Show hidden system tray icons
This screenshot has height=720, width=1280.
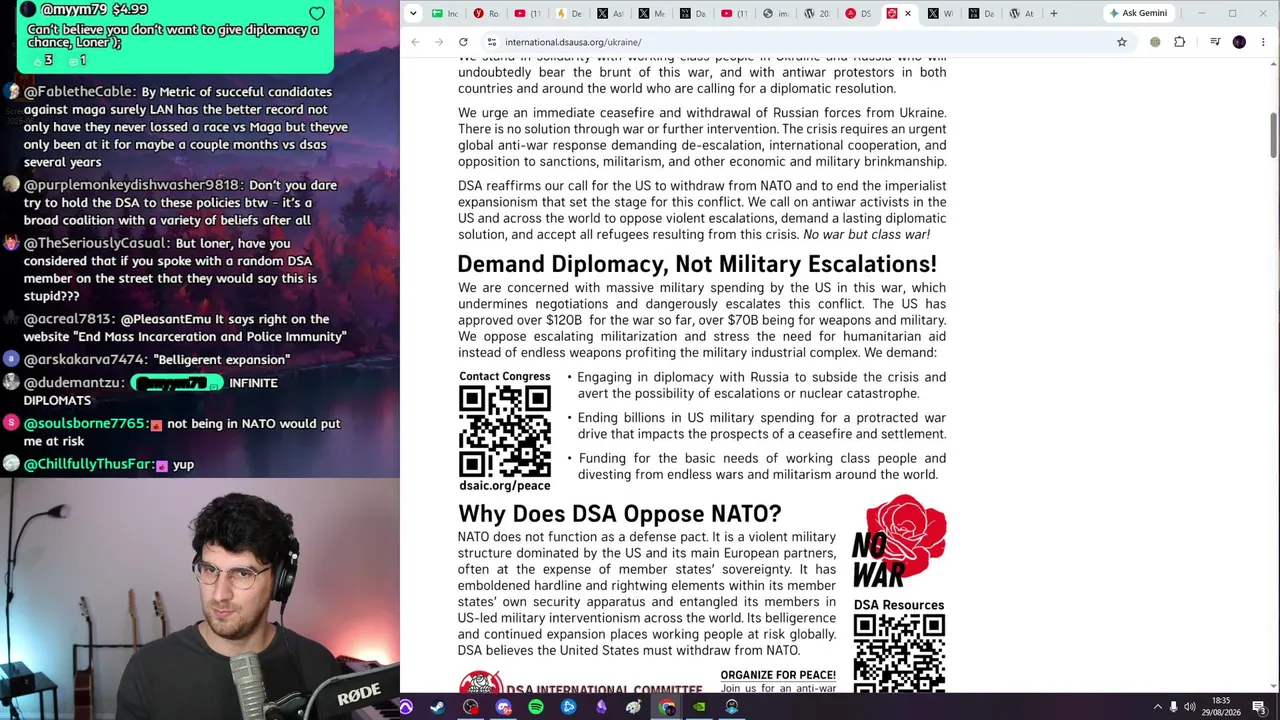1158,707
